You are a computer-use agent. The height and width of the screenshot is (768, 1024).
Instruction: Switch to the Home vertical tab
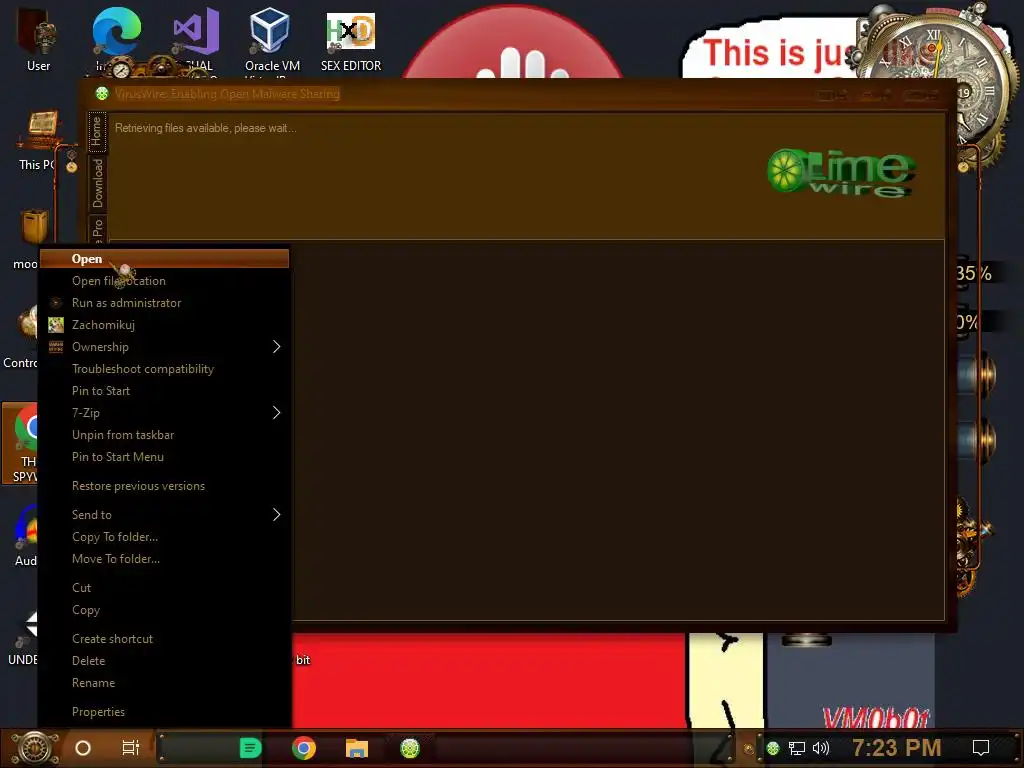97,131
